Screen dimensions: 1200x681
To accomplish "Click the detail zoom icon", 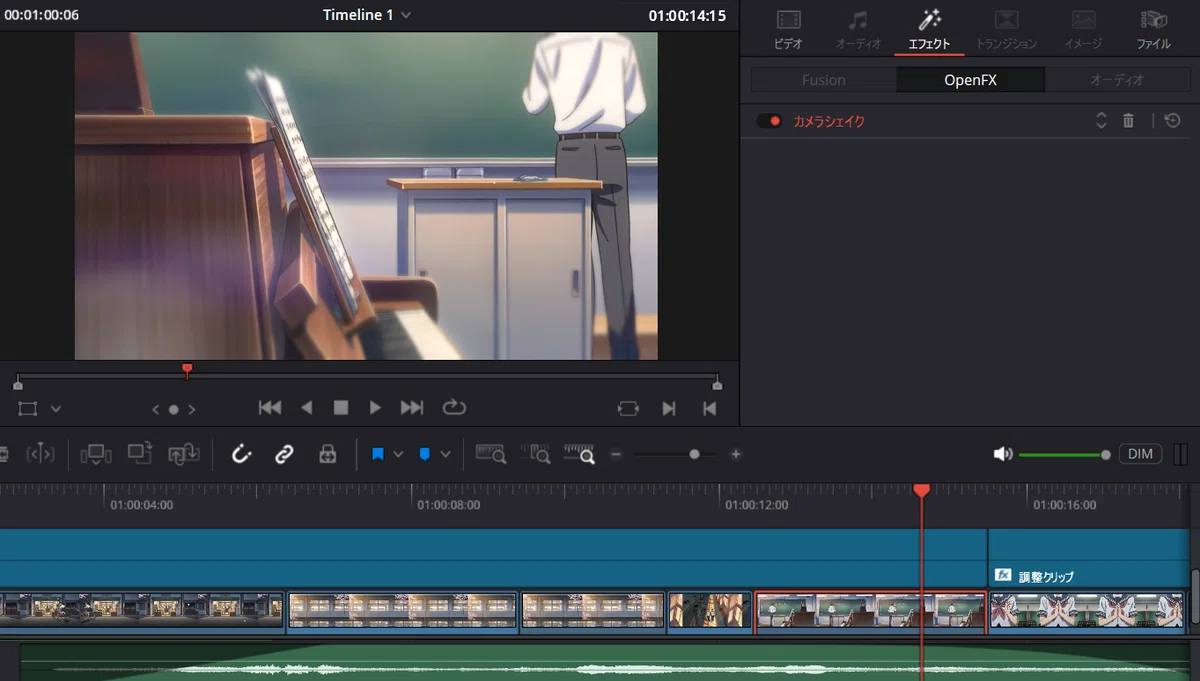I will (535, 454).
